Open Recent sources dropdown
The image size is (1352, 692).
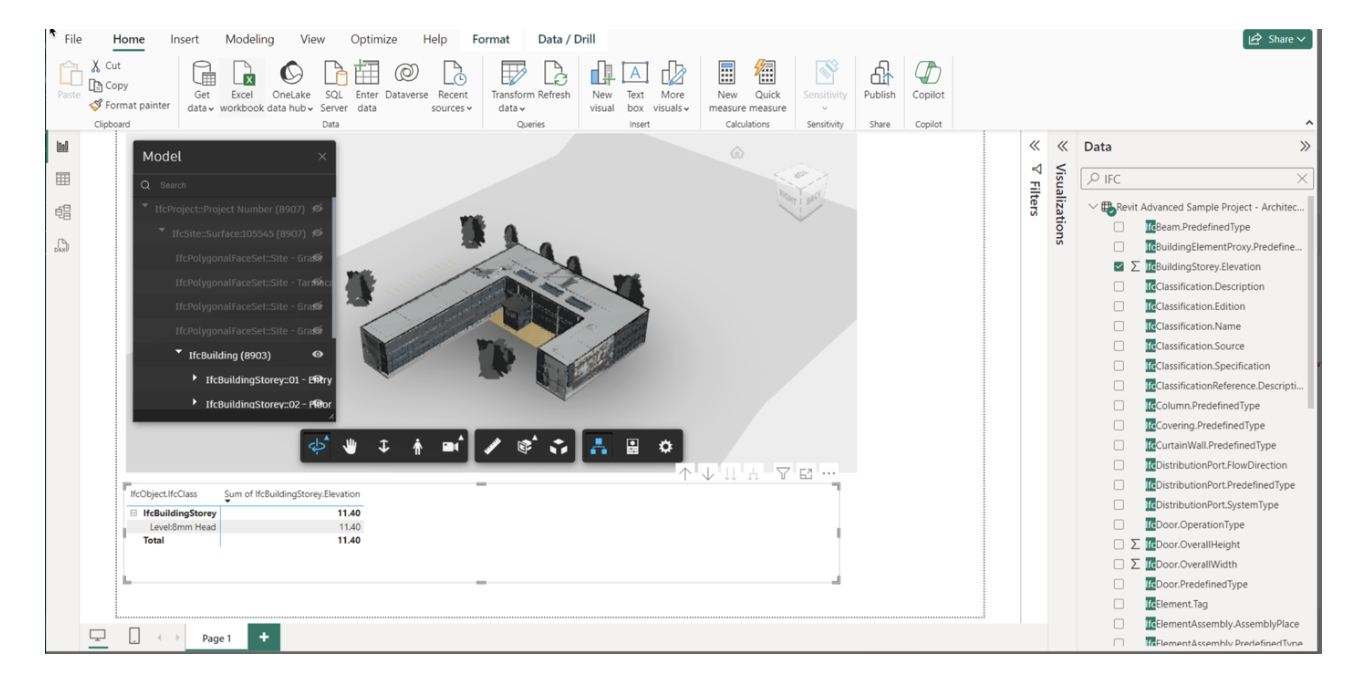(x=452, y=87)
